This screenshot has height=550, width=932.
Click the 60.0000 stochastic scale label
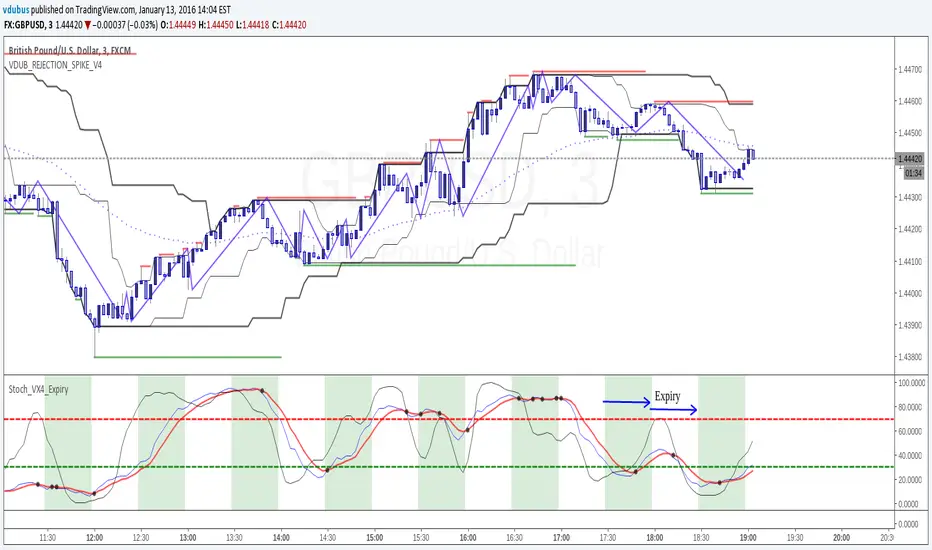[x=912, y=432]
